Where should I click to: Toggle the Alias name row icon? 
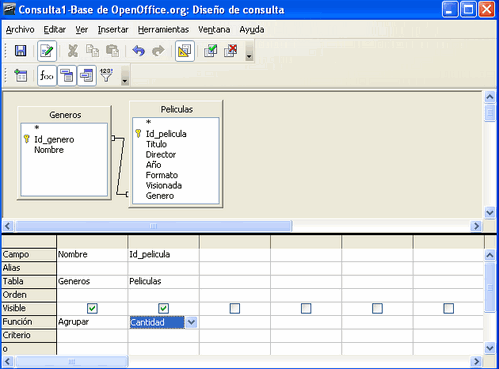87,76
